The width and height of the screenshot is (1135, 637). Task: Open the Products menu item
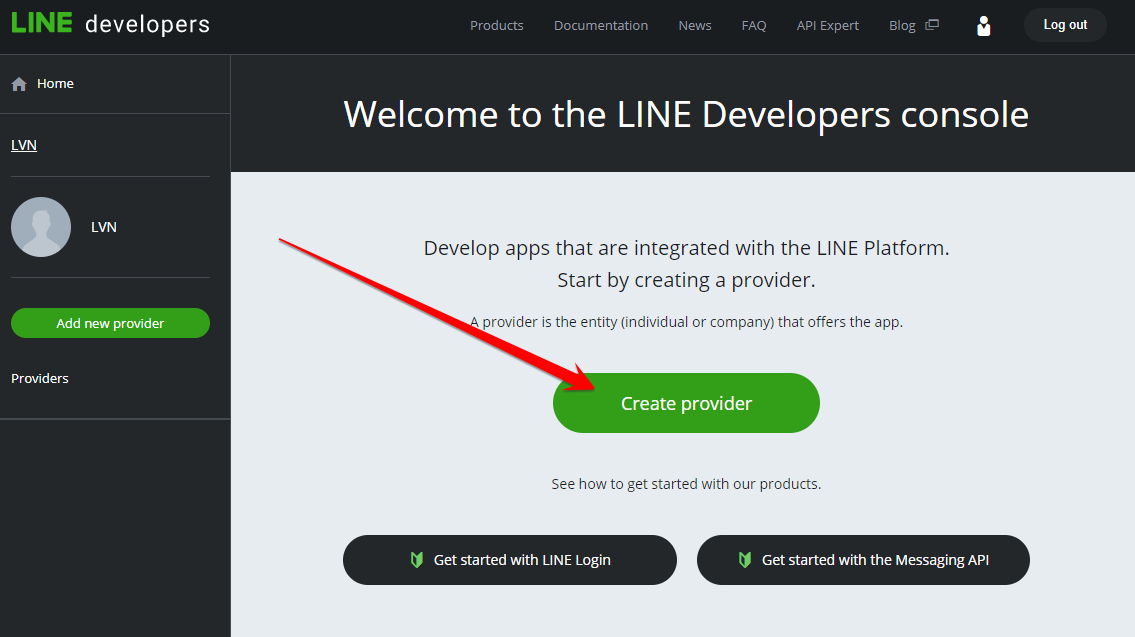pyautogui.click(x=497, y=25)
